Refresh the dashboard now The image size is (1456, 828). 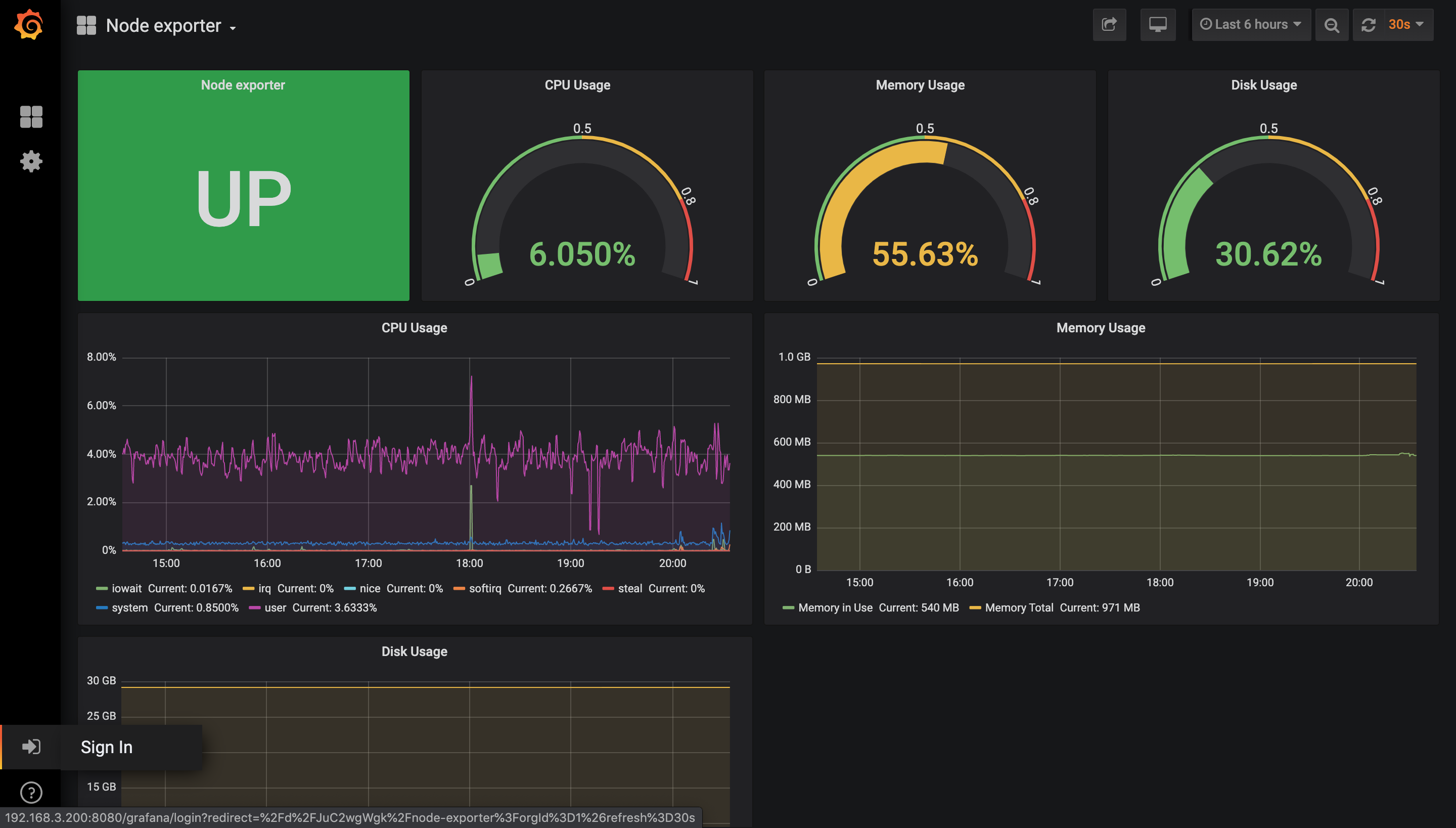point(1369,24)
